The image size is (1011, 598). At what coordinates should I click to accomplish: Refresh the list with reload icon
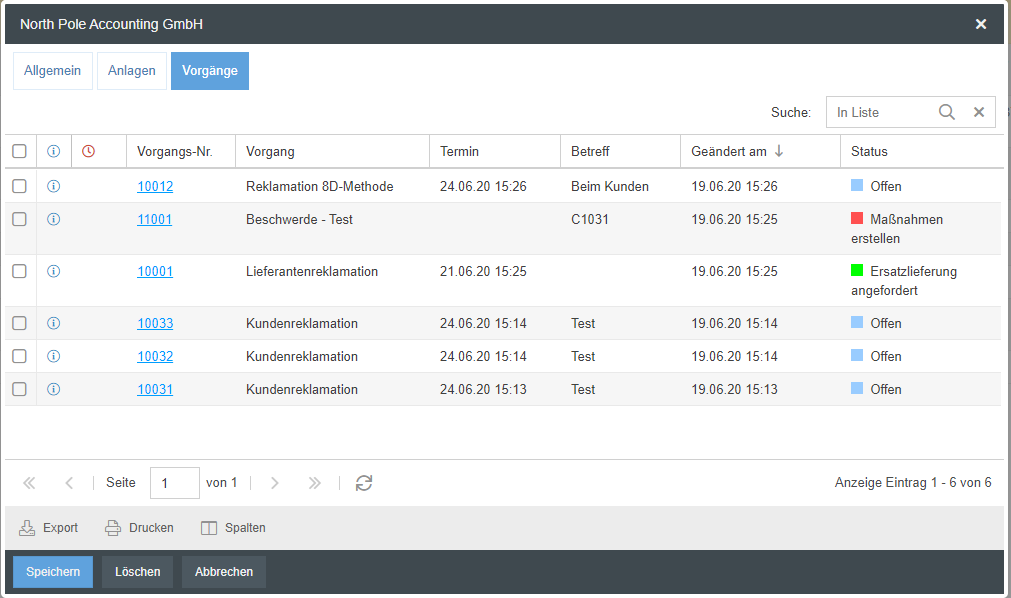point(364,483)
